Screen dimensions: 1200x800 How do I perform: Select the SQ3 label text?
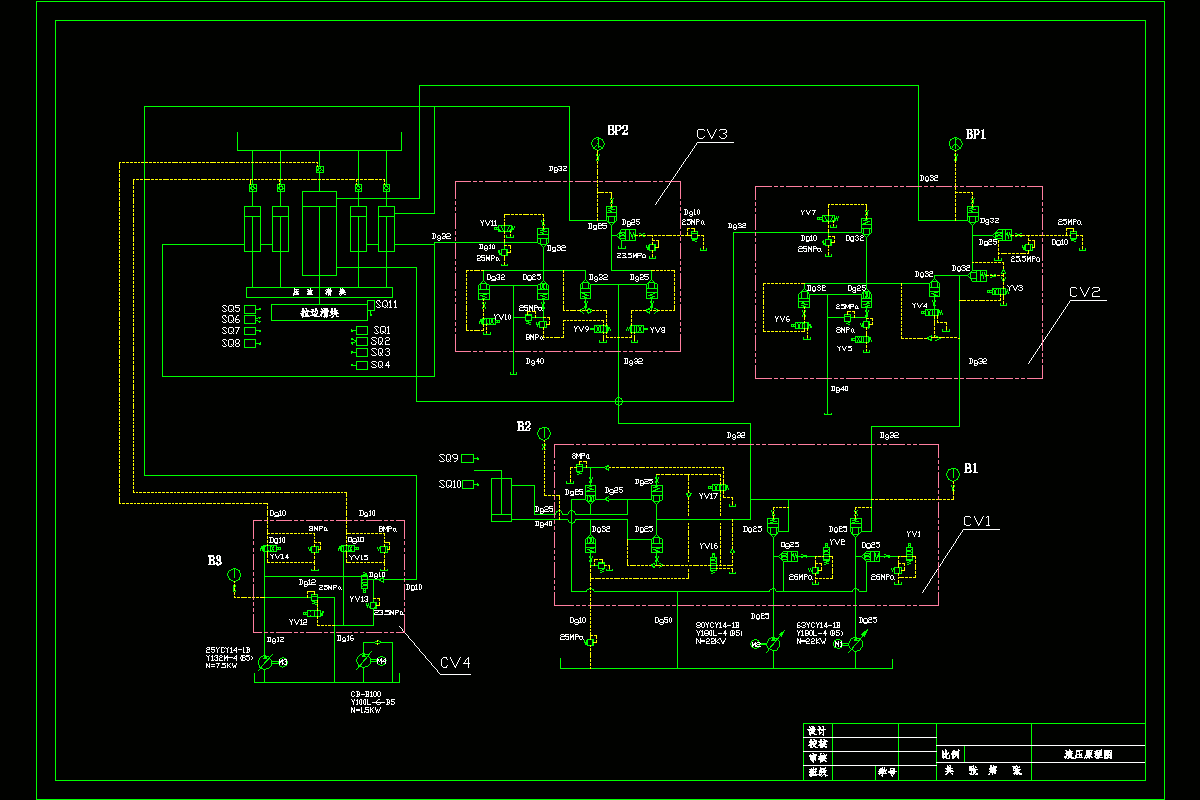(x=381, y=353)
